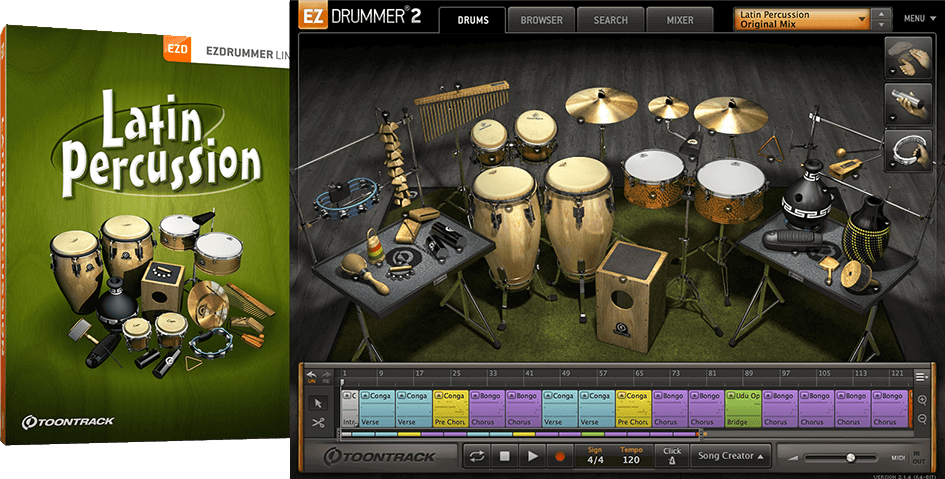Click the Tempo 120 field
This screenshot has height=479, width=945.
pos(631,456)
